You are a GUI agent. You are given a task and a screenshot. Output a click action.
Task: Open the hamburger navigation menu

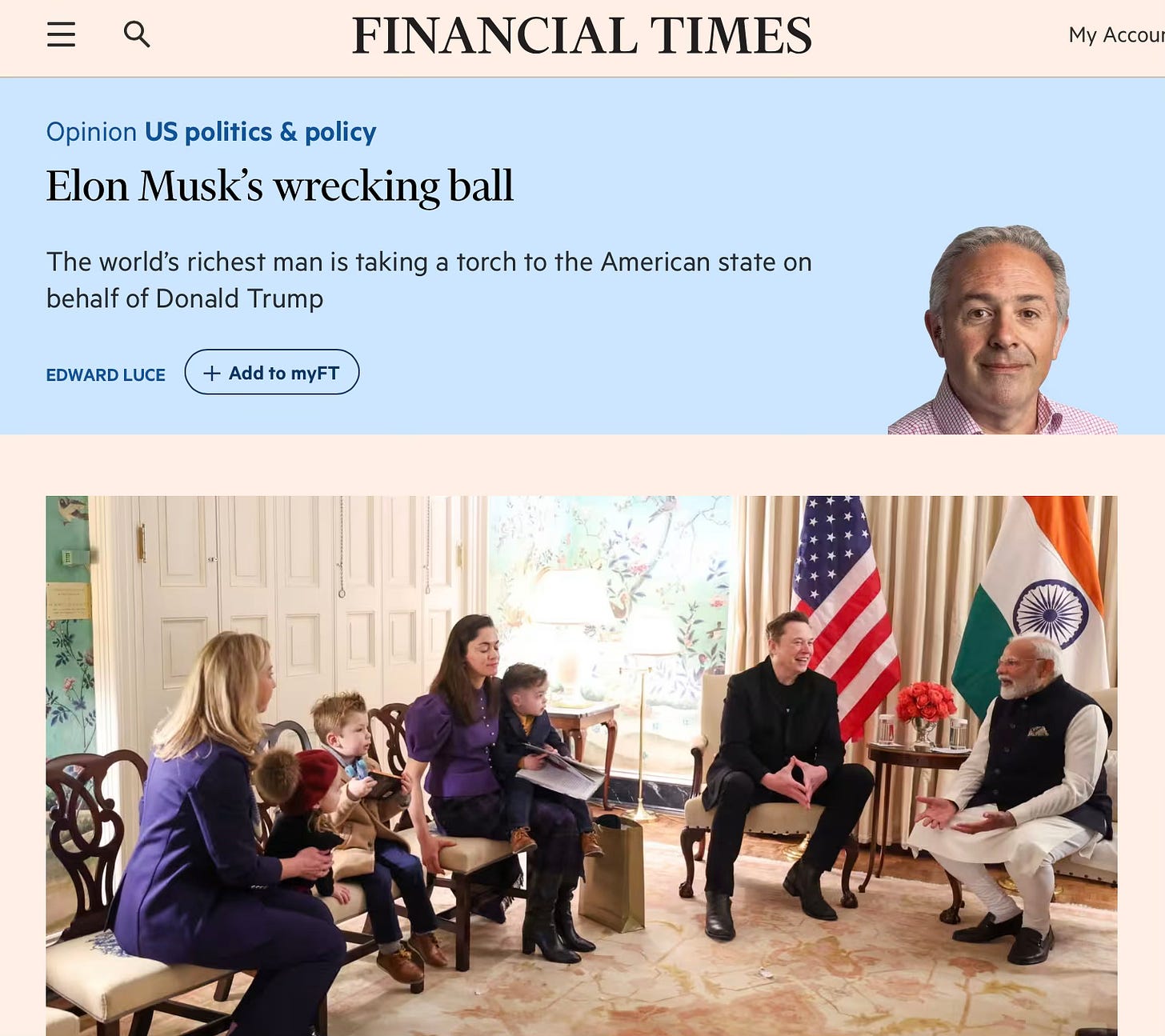[x=61, y=34]
